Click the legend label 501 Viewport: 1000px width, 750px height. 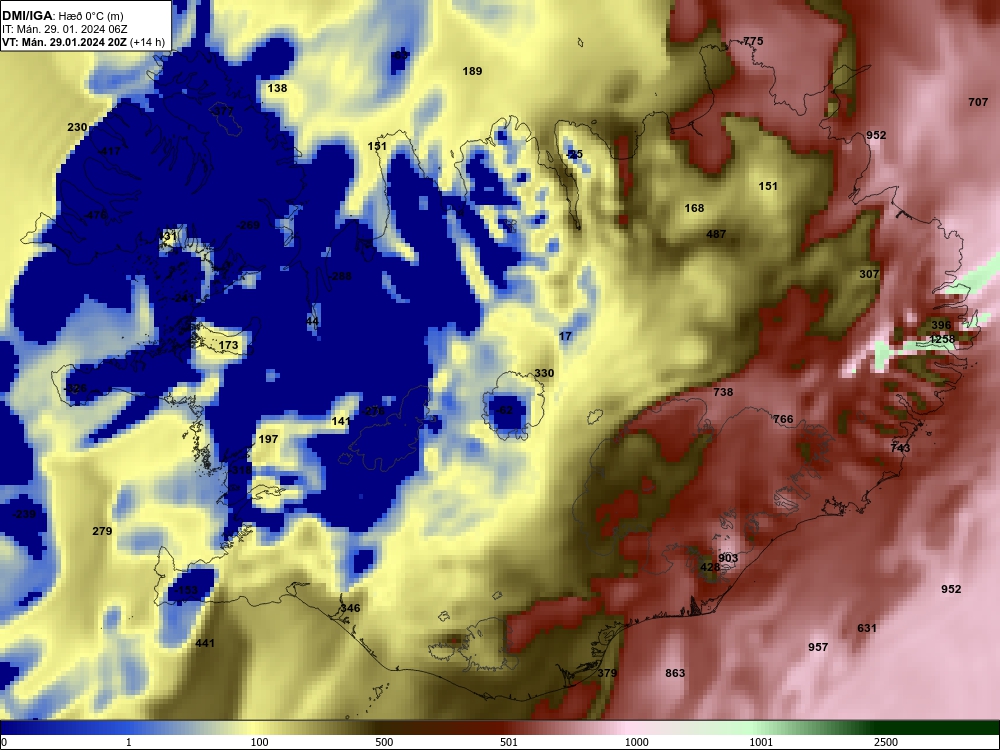[509, 742]
